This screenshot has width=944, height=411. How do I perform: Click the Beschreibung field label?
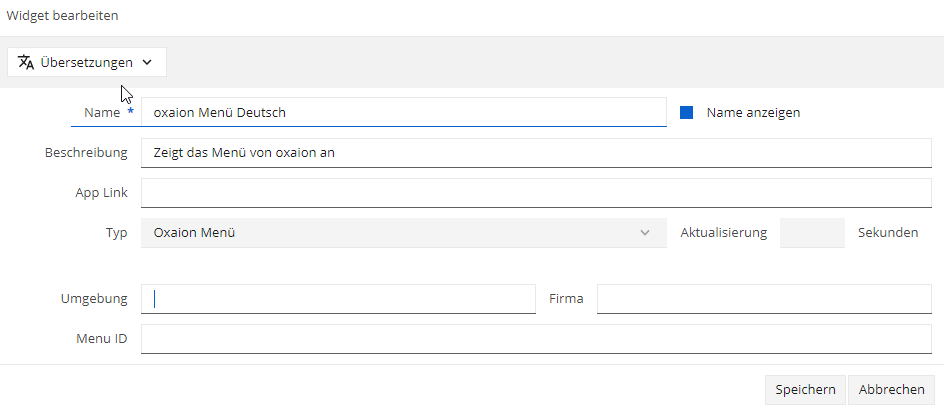(x=86, y=153)
